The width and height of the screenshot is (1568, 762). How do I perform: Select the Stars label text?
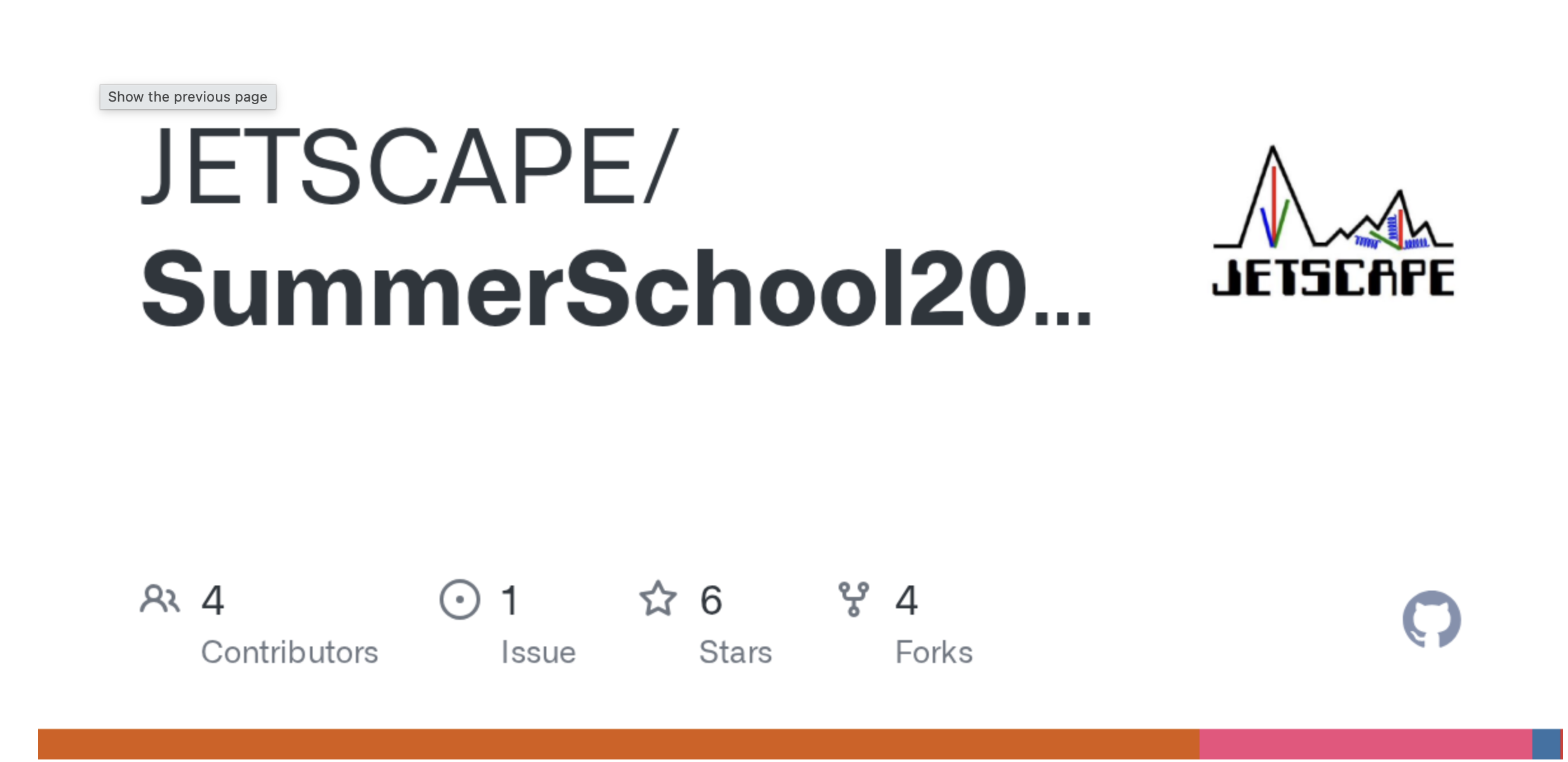(735, 652)
